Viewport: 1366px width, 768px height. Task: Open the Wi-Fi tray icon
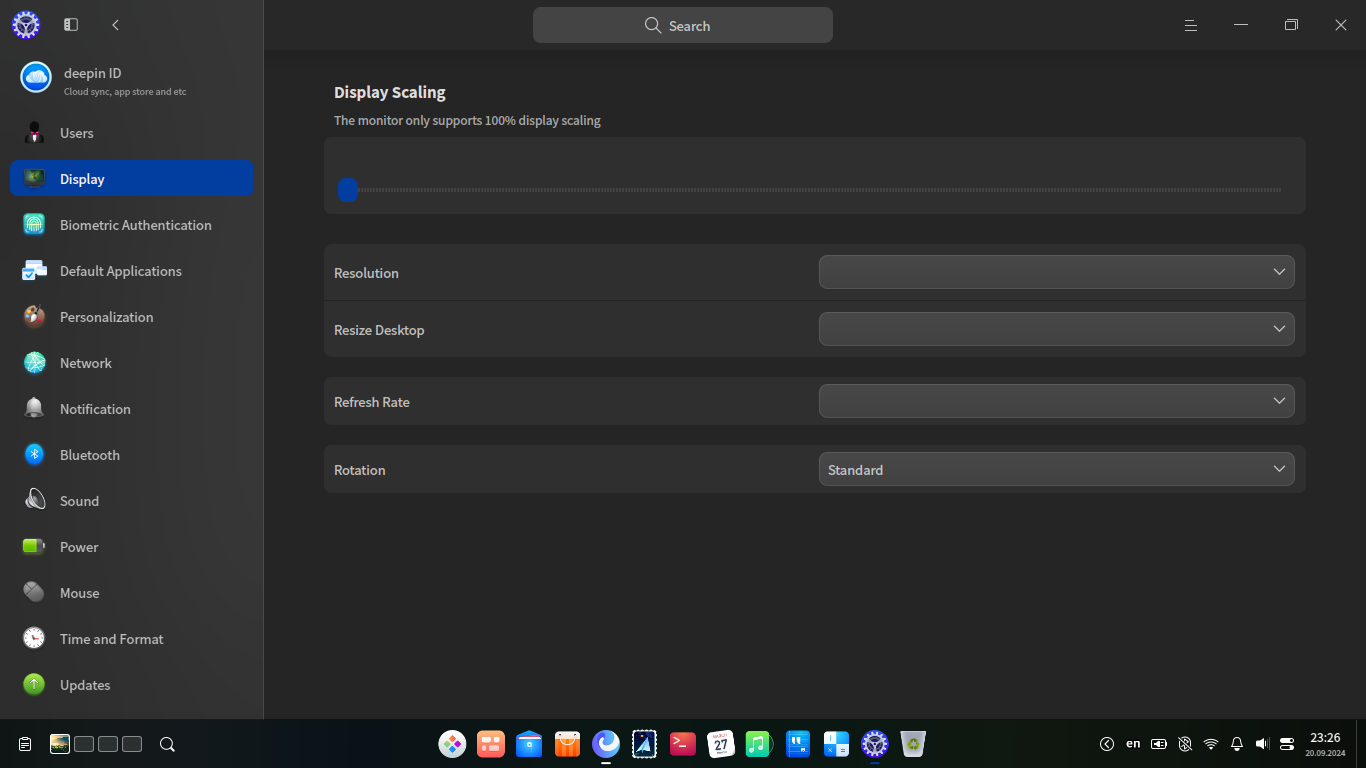(x=1211, y=744)
